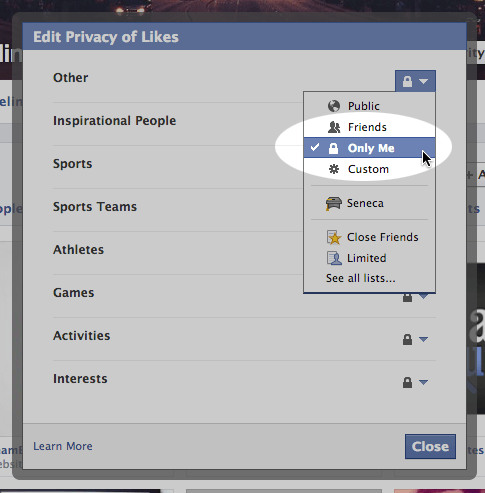Click the star icon beside Close Friends
485x493 pixels.
(334, 237)
